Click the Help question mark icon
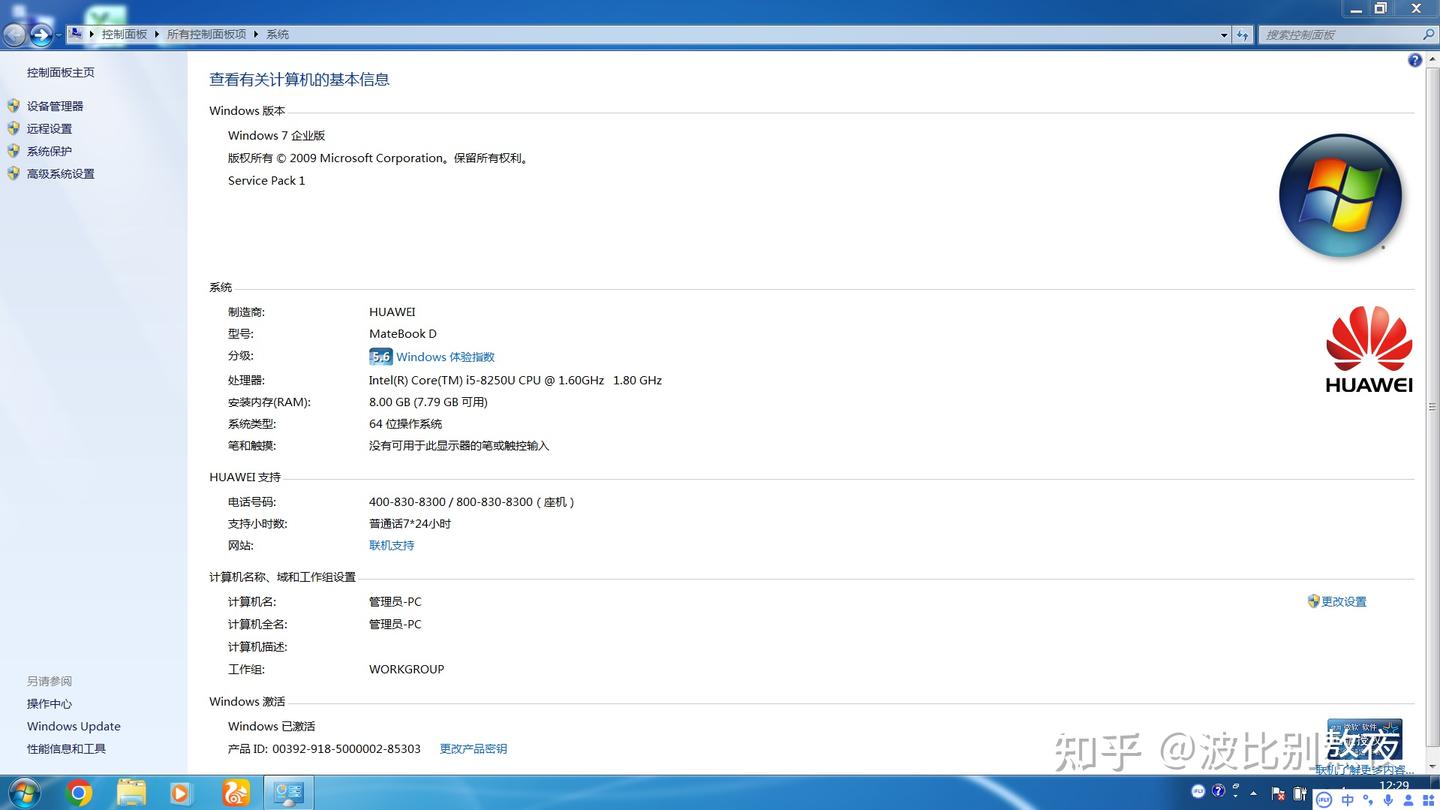Viewport: 1440px width, 810px height. 1415,60
